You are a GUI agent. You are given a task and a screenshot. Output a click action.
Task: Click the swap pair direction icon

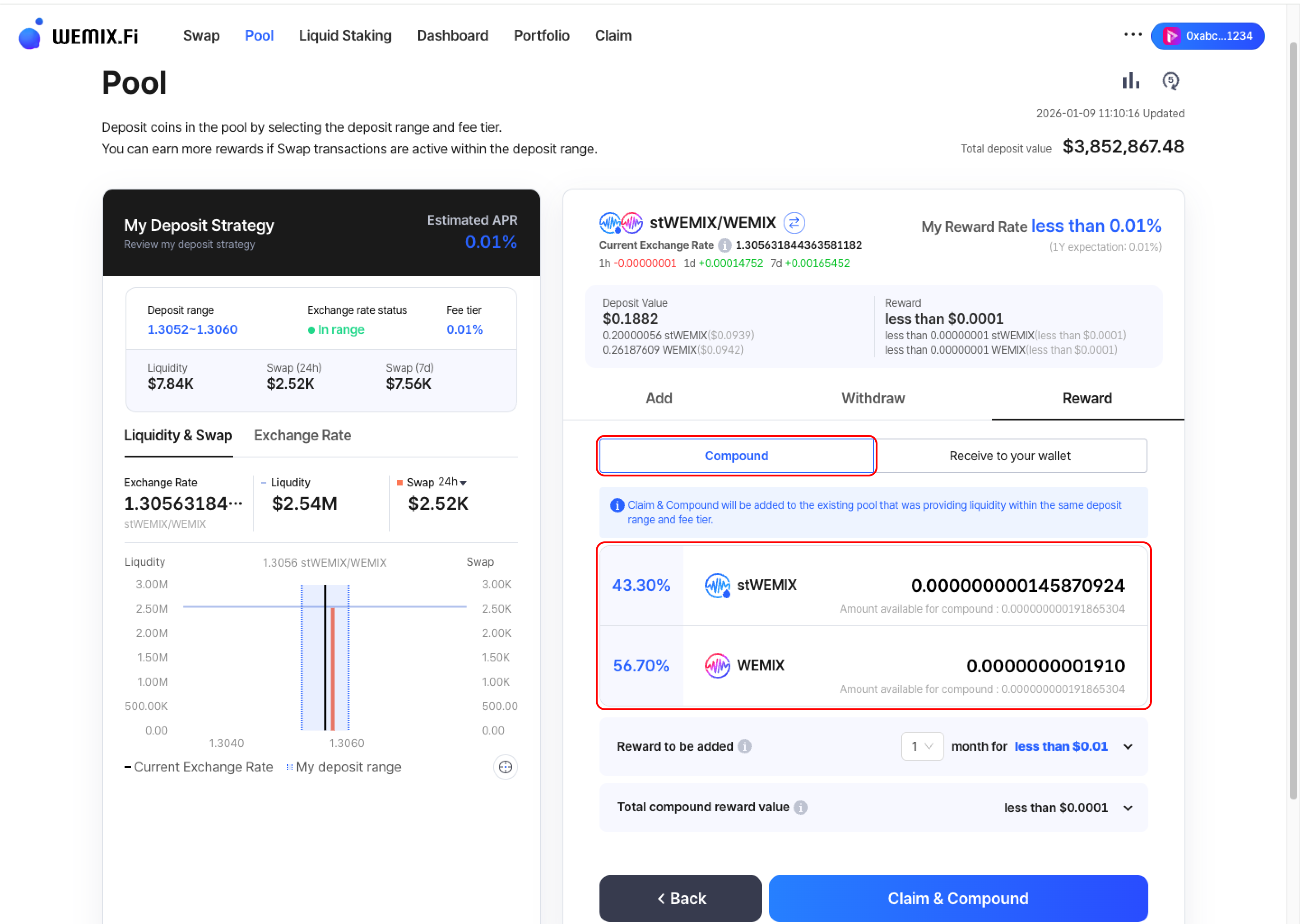[794, 222]
